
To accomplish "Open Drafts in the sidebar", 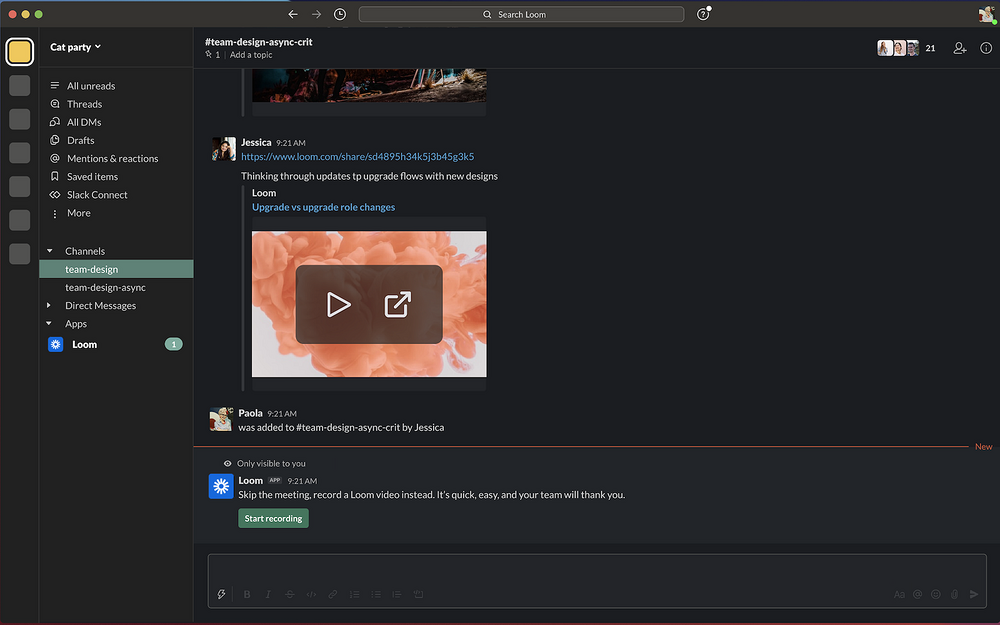I will click(x=80, y=140).
